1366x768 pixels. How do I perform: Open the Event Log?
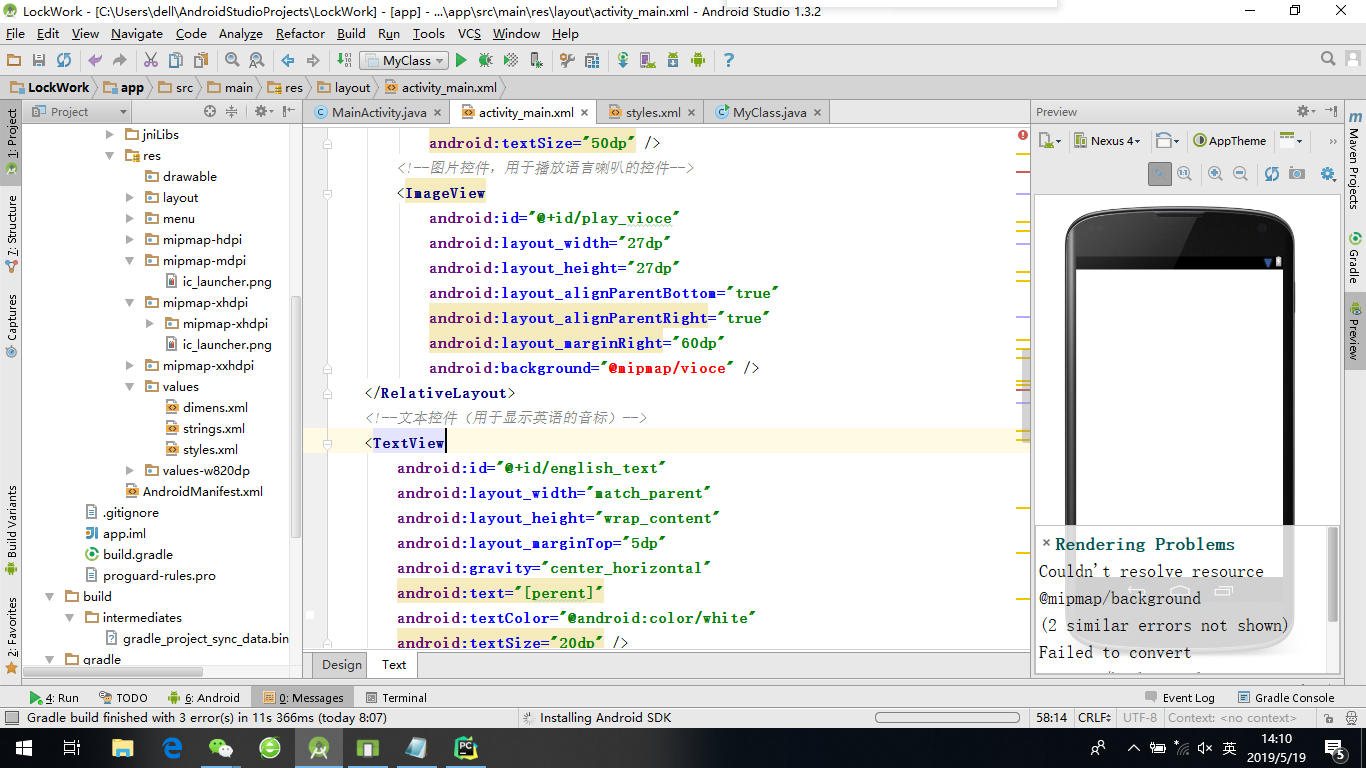point(1179,698)
